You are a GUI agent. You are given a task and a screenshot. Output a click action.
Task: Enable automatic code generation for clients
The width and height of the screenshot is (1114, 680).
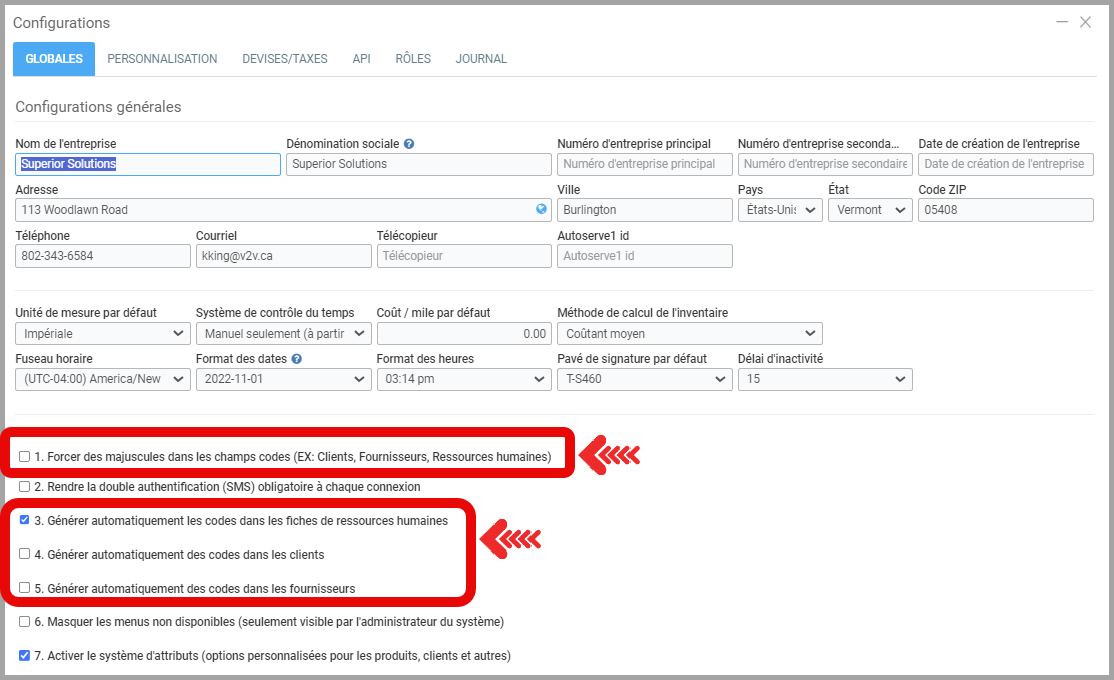(x=25, y=554)
